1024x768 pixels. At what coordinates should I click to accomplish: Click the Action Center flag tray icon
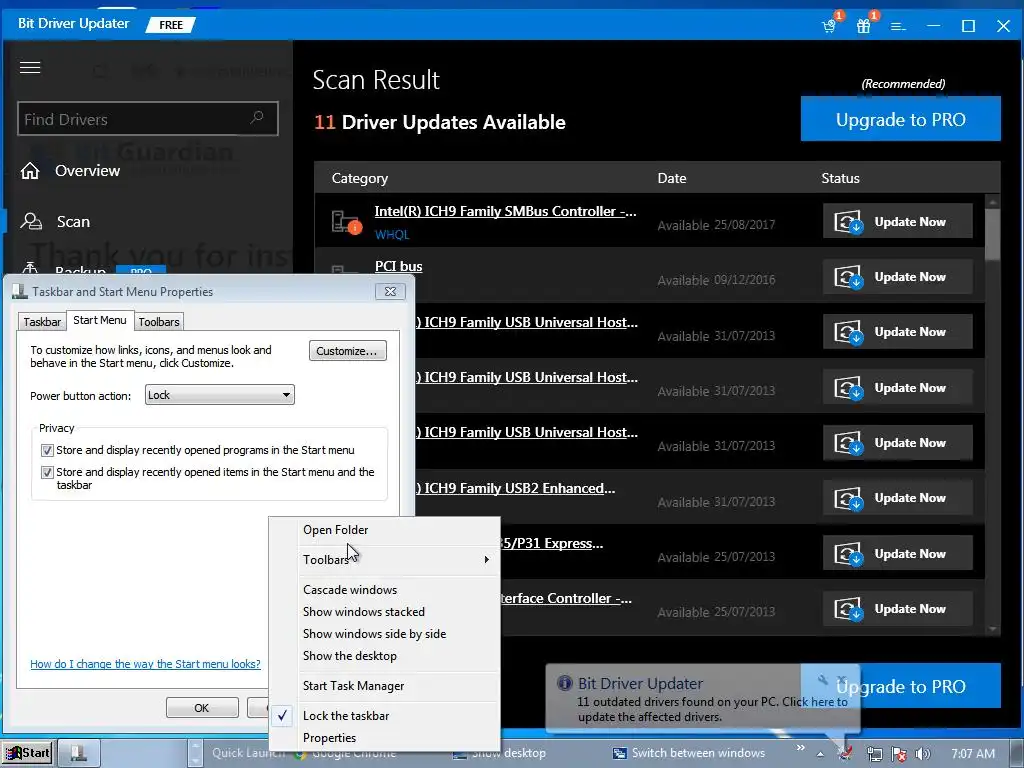coord(899,754)
